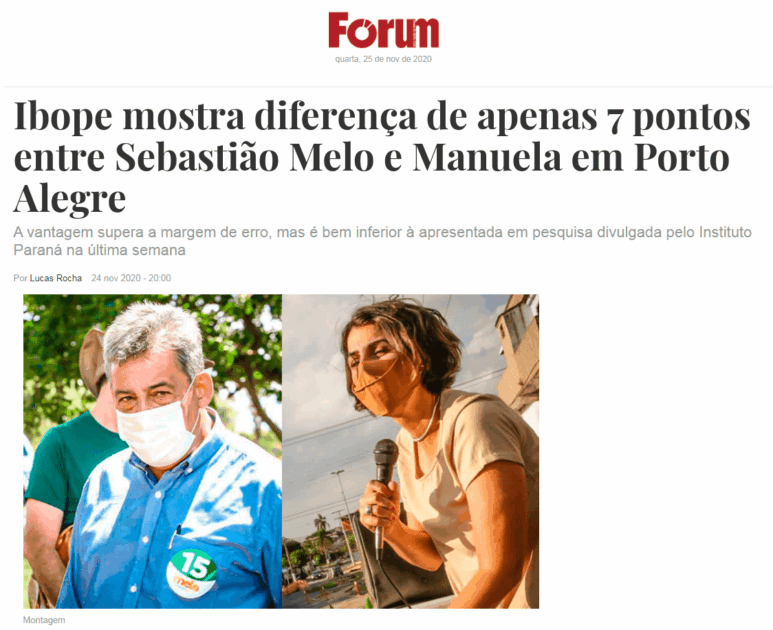Viewport: 773px width, 630px height.
Task: Click the article headline starting with Ibope
Action: coord(383,157)
